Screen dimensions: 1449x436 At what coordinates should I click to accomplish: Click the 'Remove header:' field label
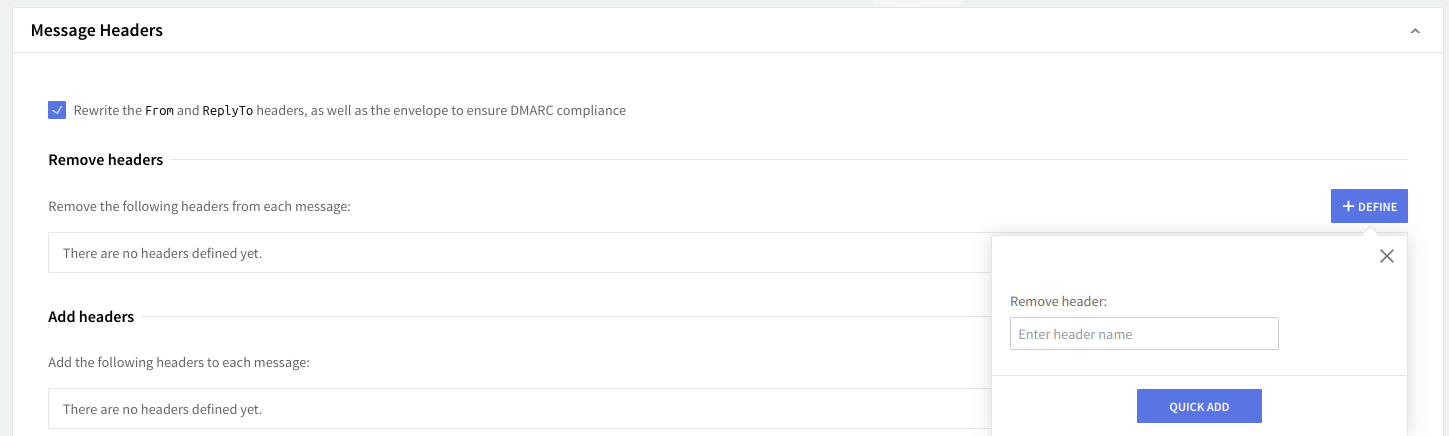[x=1058, y=301]
